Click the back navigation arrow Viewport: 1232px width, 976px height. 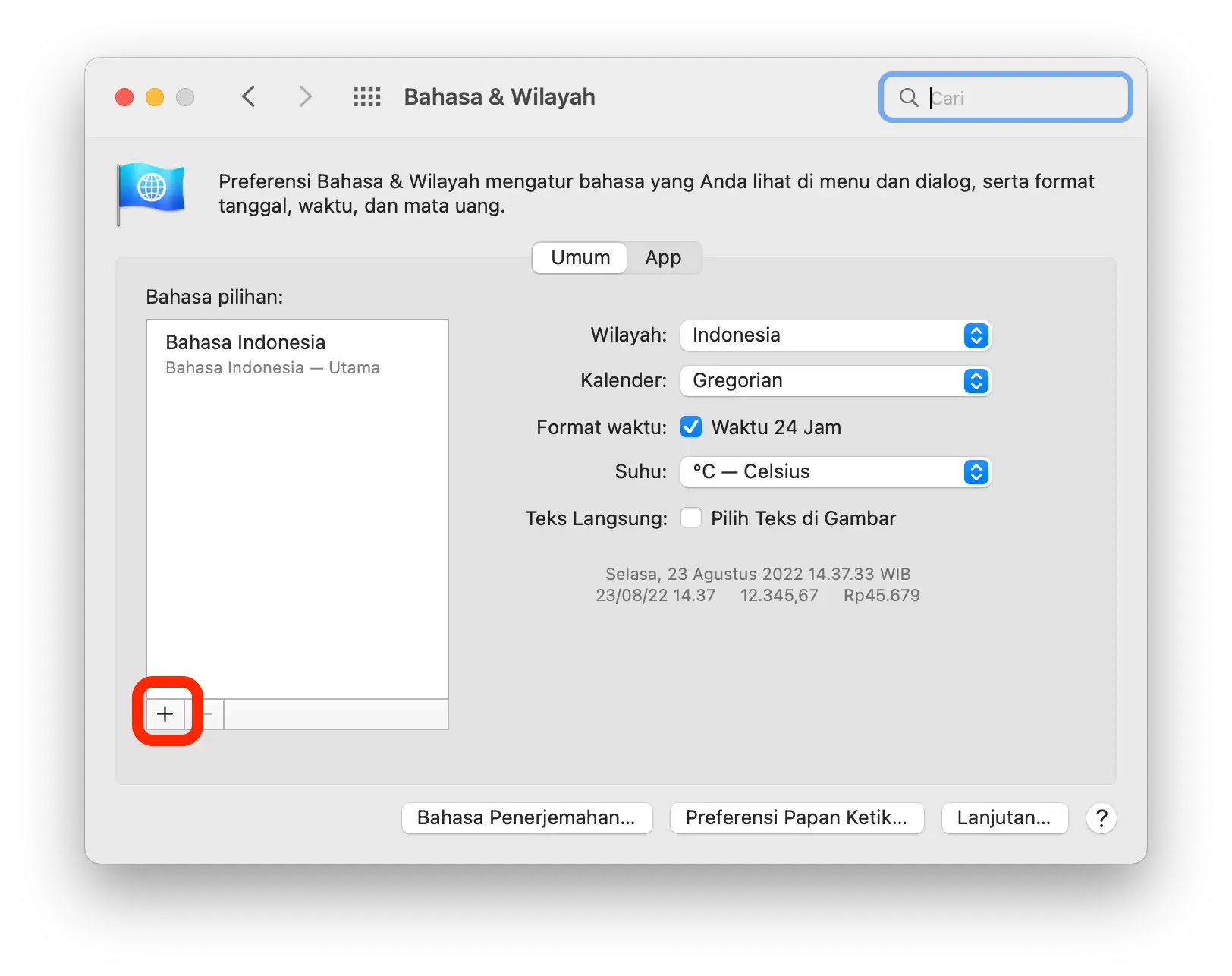(249, 96)
